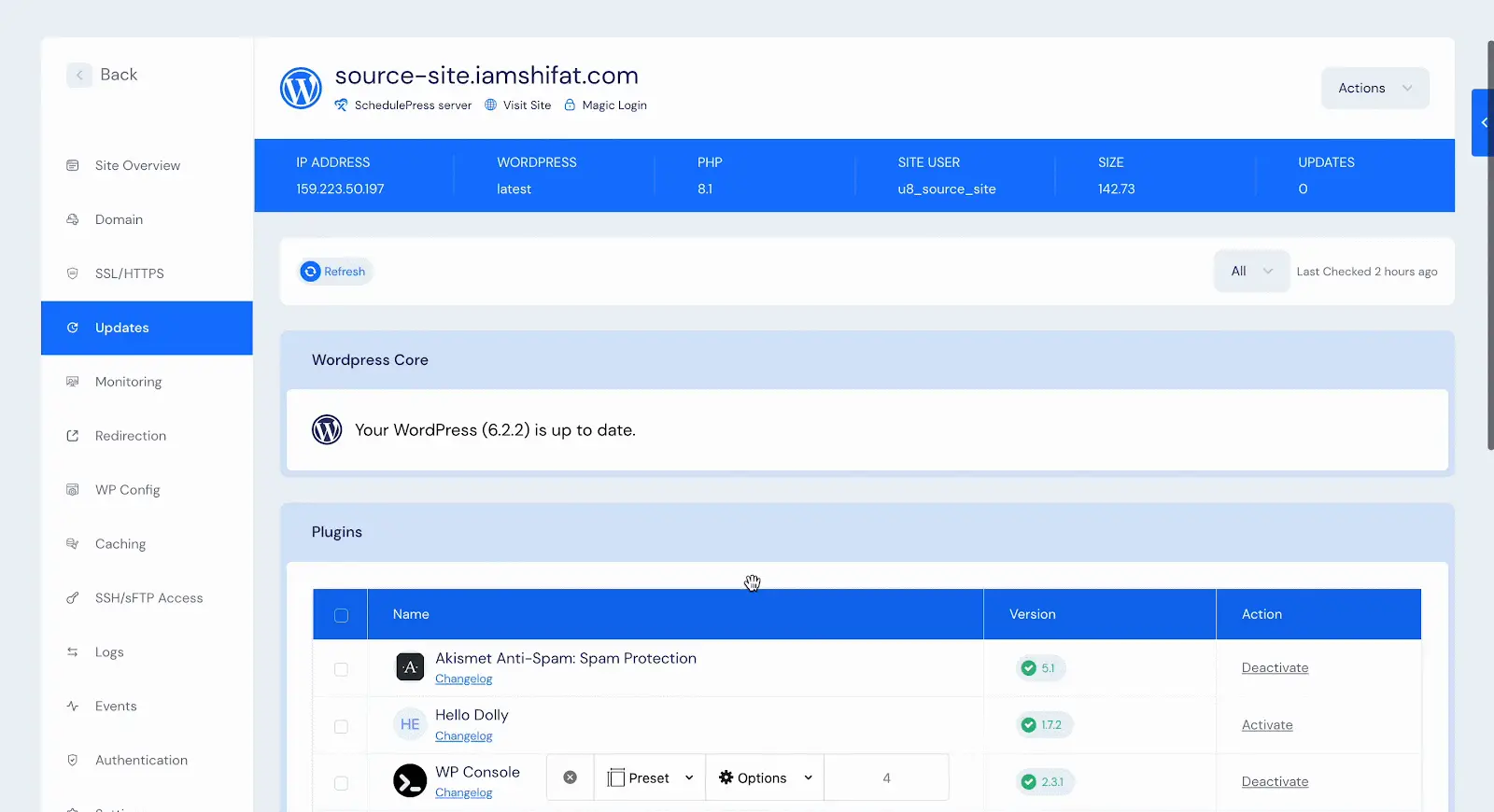Click the Visit Site globe icon
The width and height of the screenshot is (1494, 812).
(491, 105)
